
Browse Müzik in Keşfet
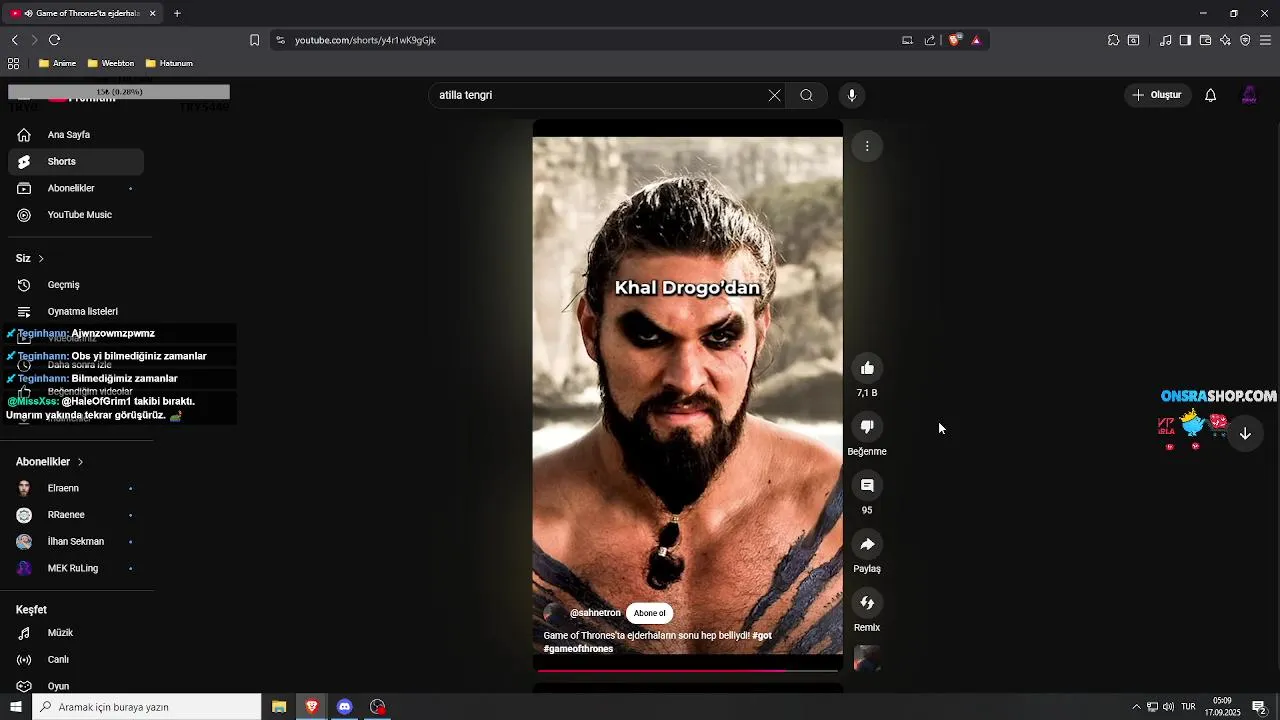click(76, 633)
